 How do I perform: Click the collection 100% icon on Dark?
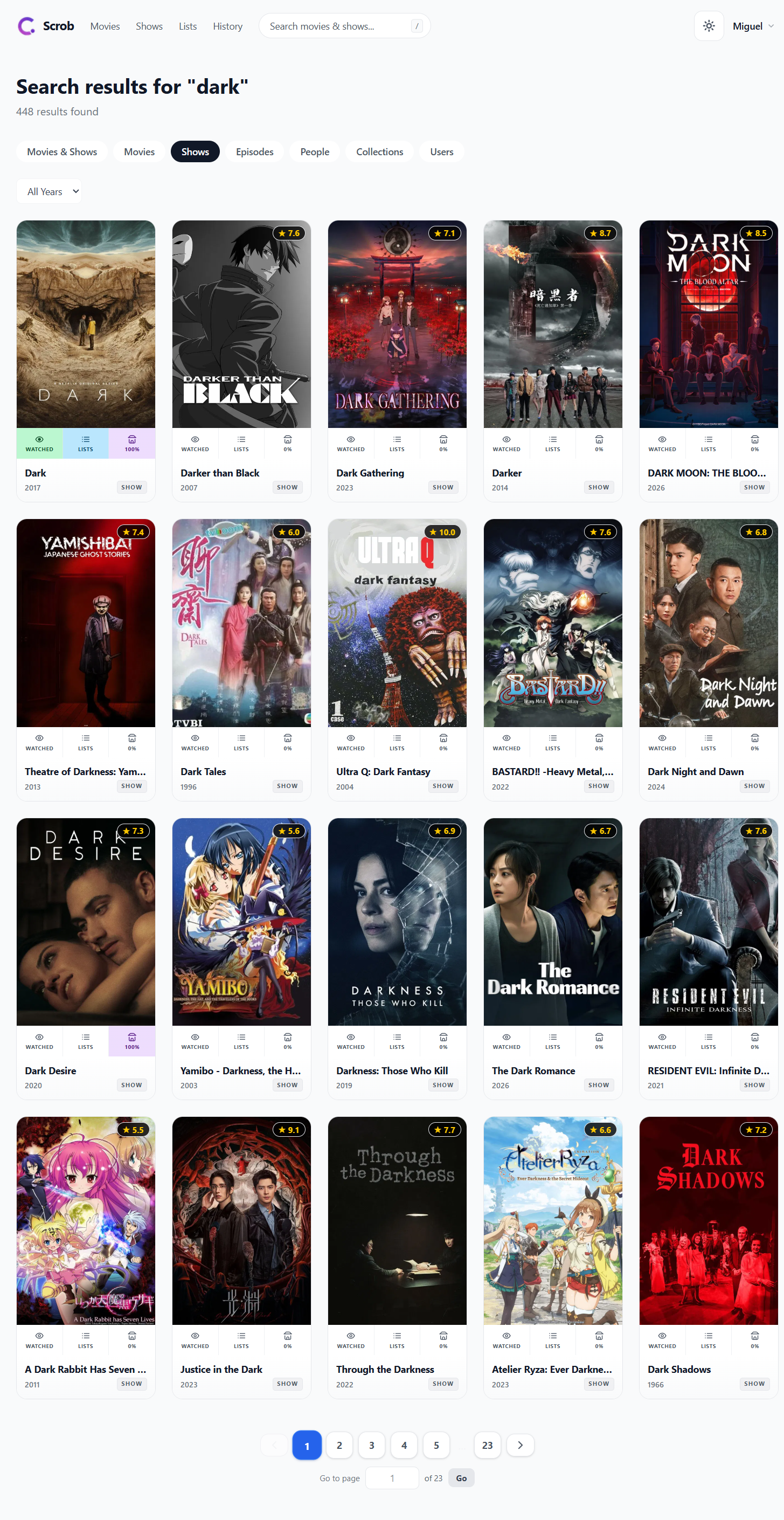click(x=131, y=443)
